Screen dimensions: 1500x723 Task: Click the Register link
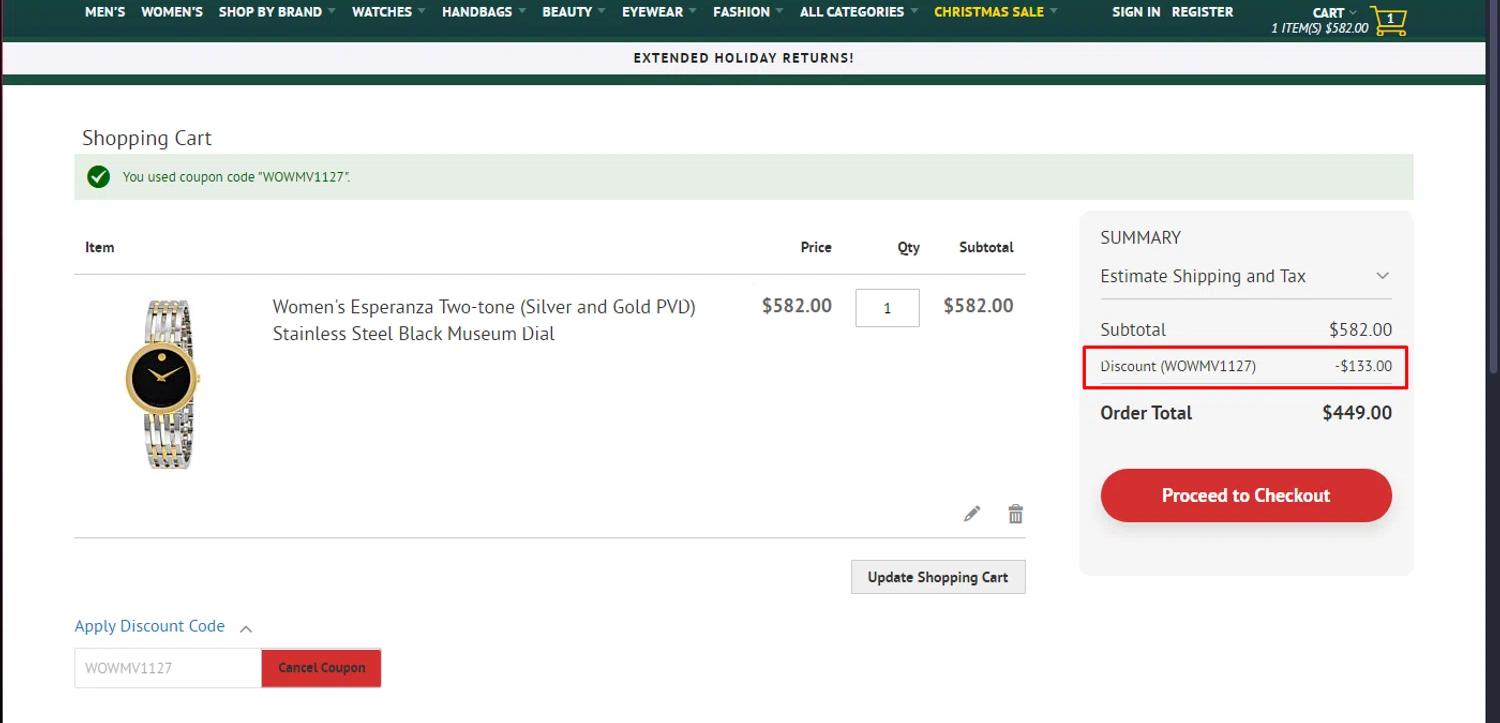click(1202, 12)
